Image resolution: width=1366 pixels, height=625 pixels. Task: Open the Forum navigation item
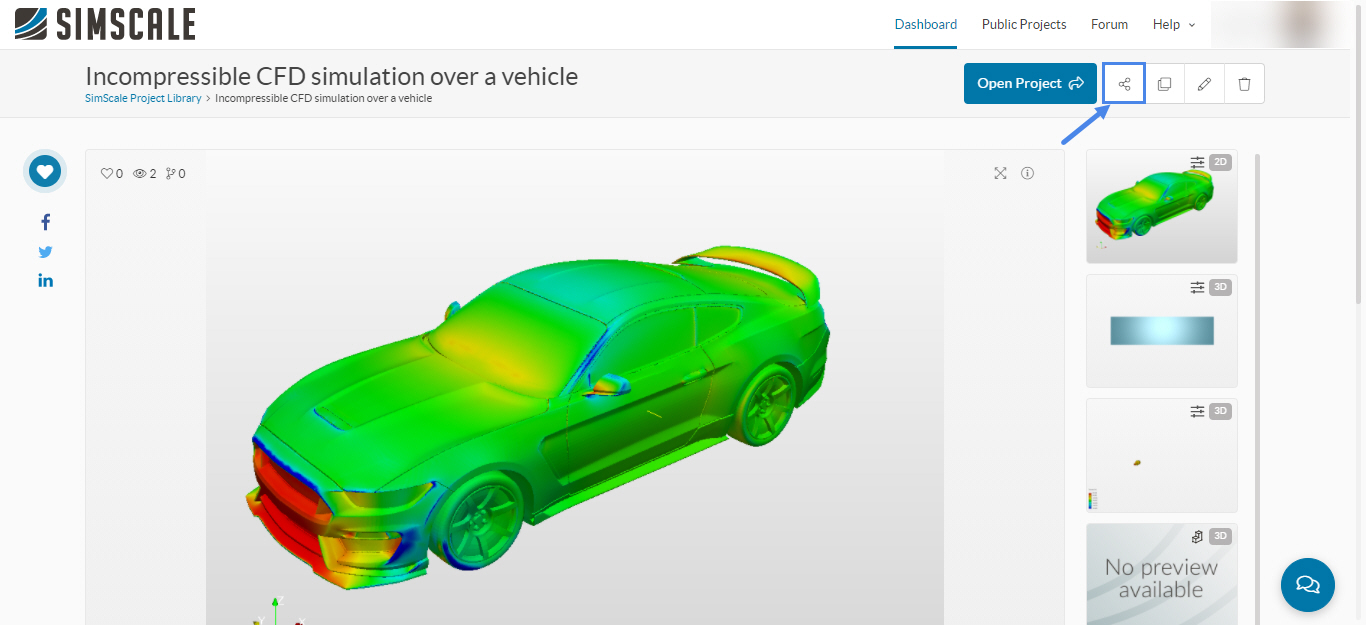coord(1109,24)
